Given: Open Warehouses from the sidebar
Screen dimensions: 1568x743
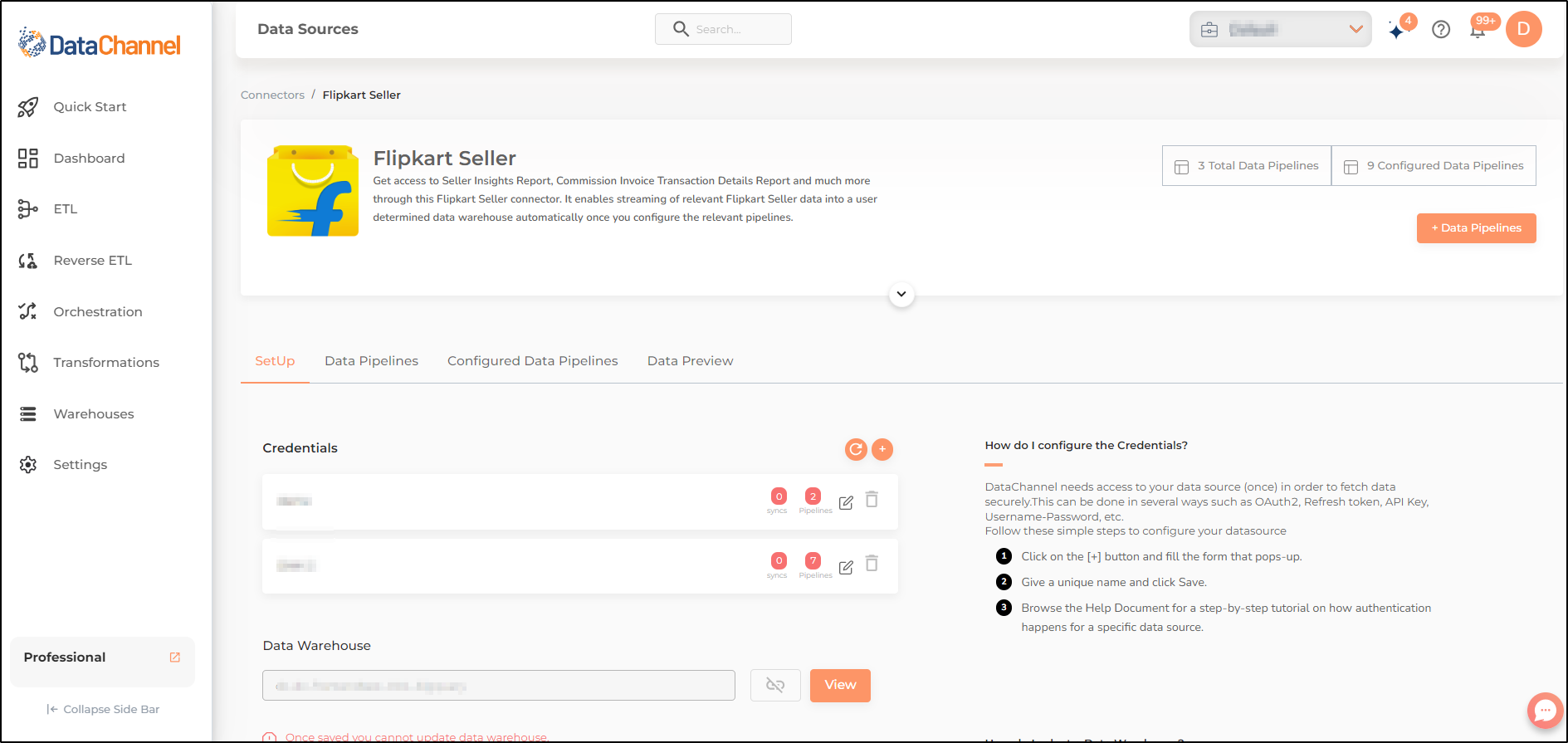Looking at the screenshot, I should click(94, 414).
